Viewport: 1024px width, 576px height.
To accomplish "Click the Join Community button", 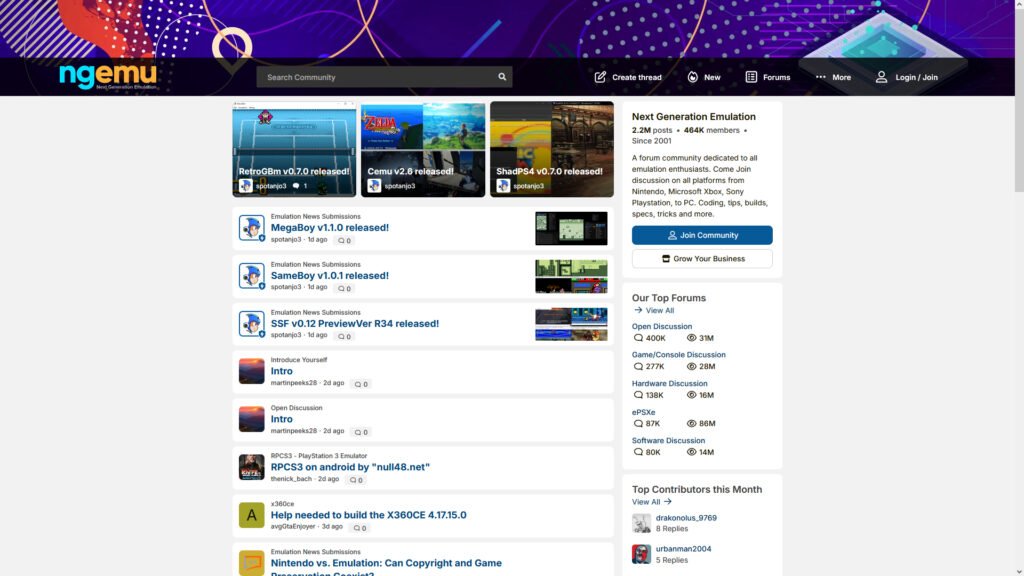I will pyautogui.click(x=702, y=235).
